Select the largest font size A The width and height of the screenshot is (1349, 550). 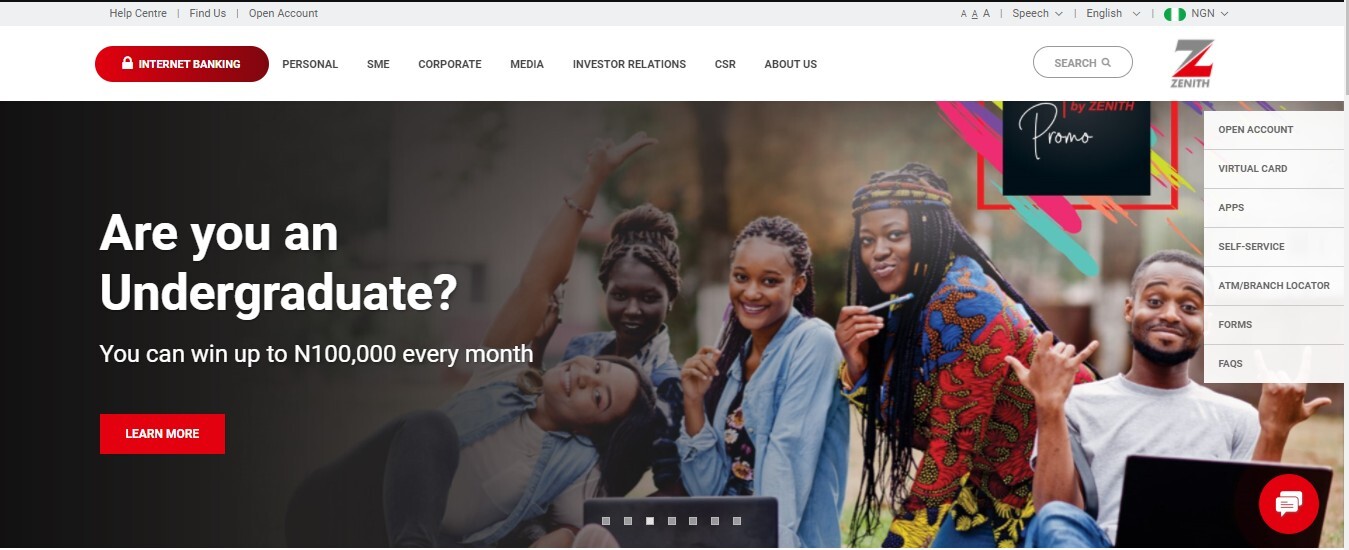(986, 14)
